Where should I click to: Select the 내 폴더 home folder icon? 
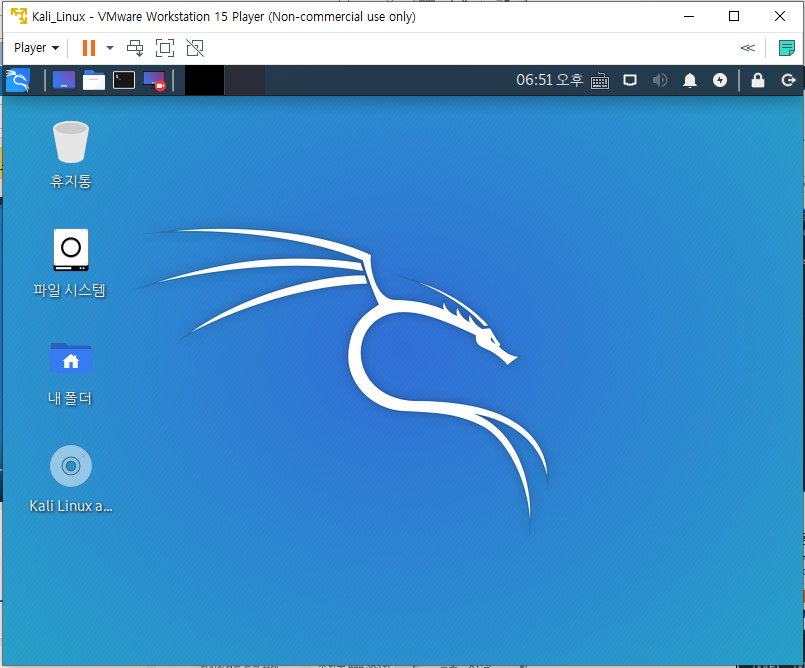70,373
